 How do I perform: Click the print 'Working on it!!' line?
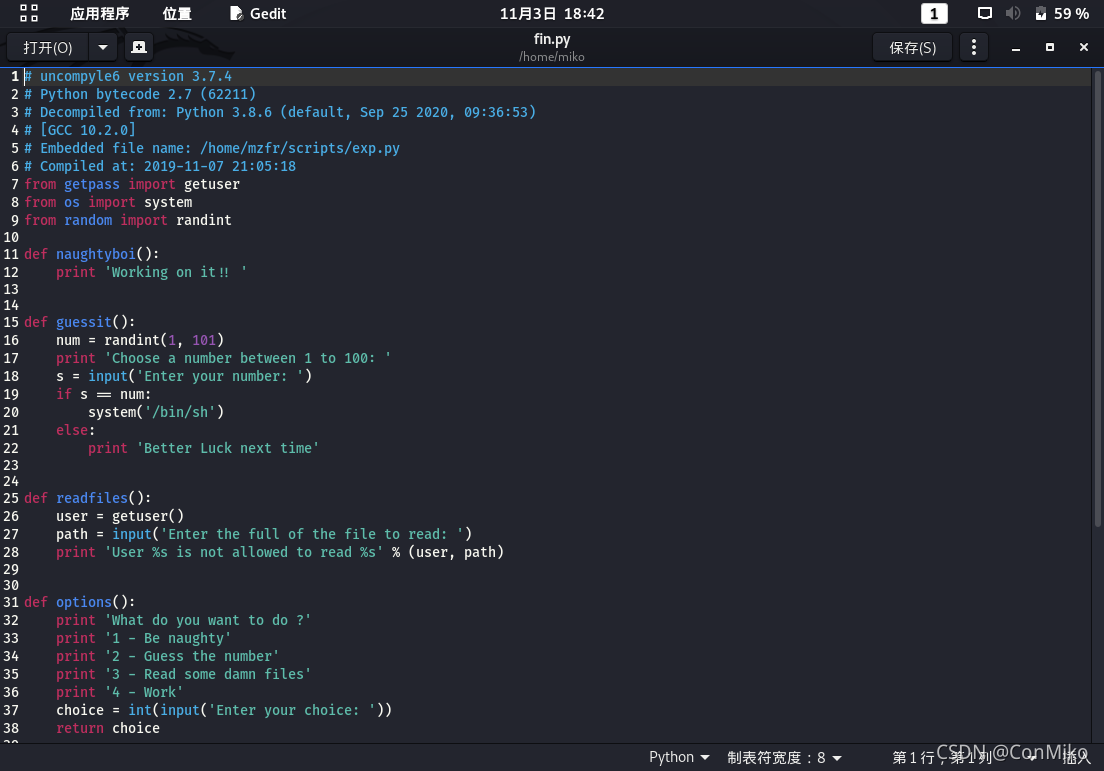pyautogui.click(x=151, y=272)
